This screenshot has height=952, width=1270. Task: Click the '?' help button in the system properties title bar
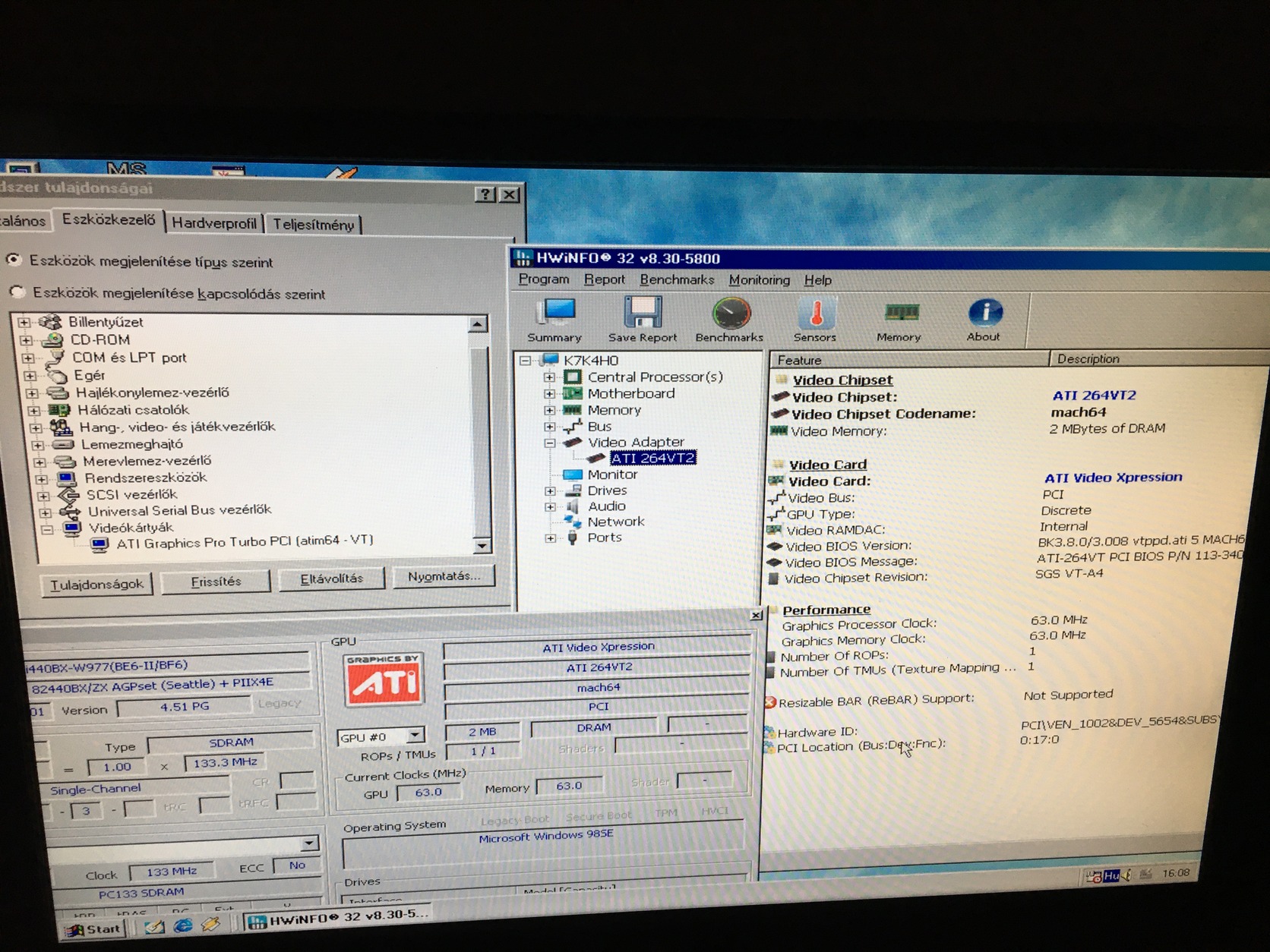pos(485,194)
